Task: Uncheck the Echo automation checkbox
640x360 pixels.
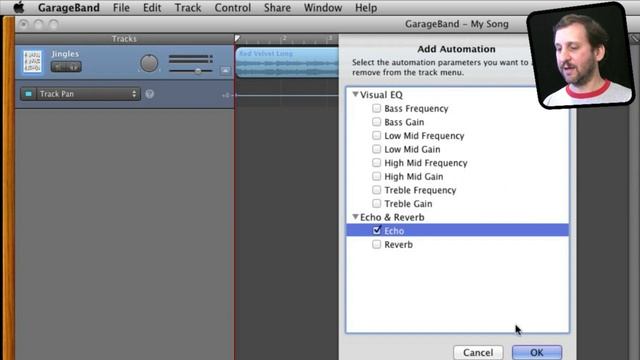Action: (x=377, y=230)
